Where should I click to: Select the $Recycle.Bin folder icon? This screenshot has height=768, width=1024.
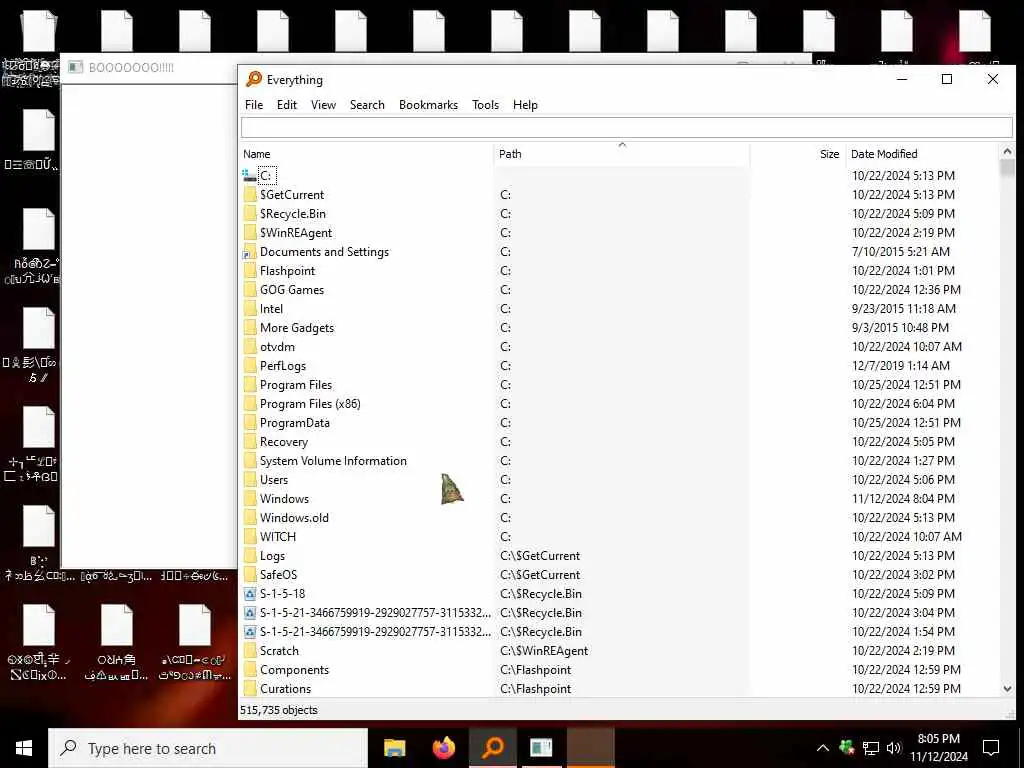(249, 214)
